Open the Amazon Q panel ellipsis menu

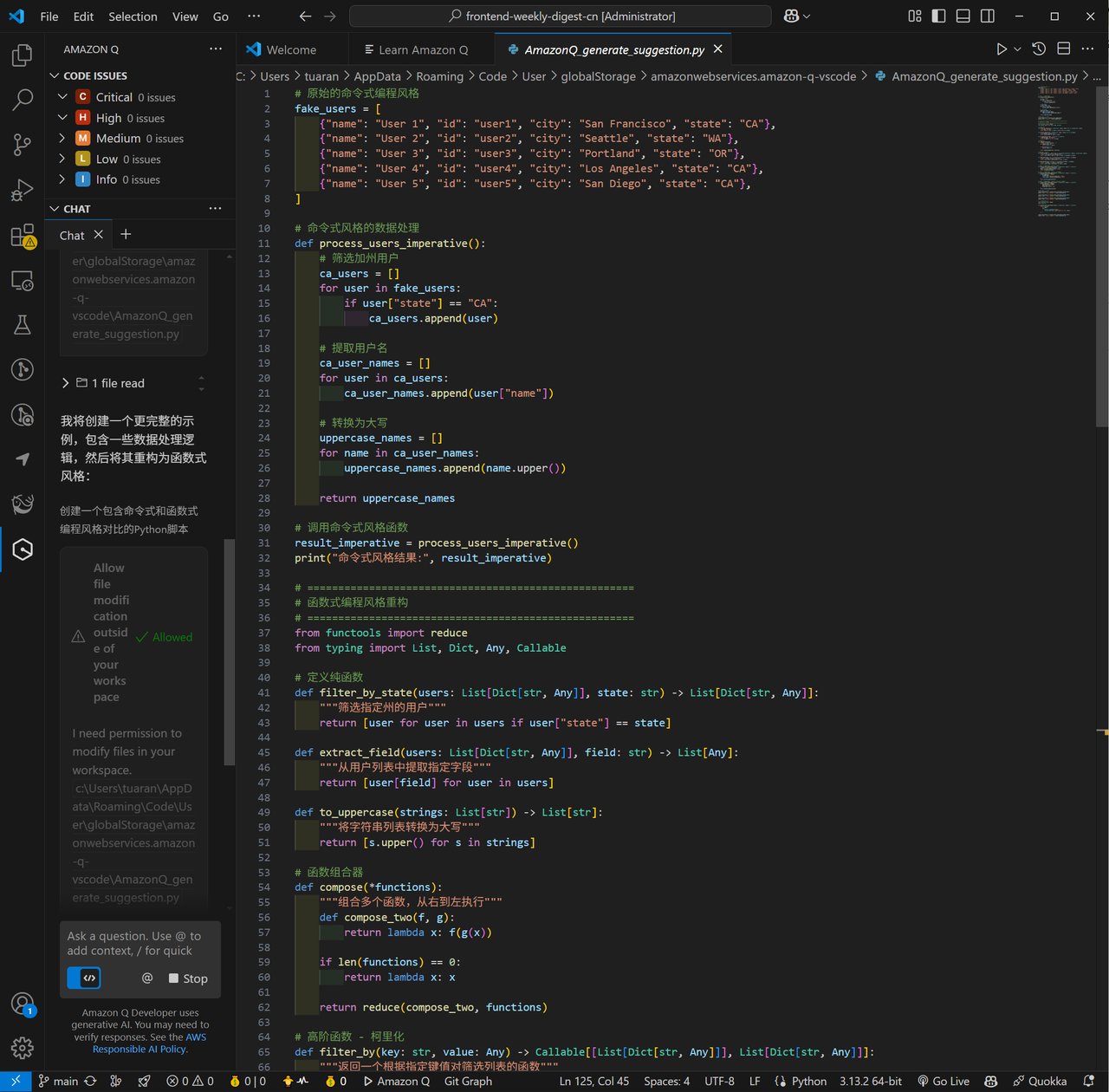tap(216, 49)
